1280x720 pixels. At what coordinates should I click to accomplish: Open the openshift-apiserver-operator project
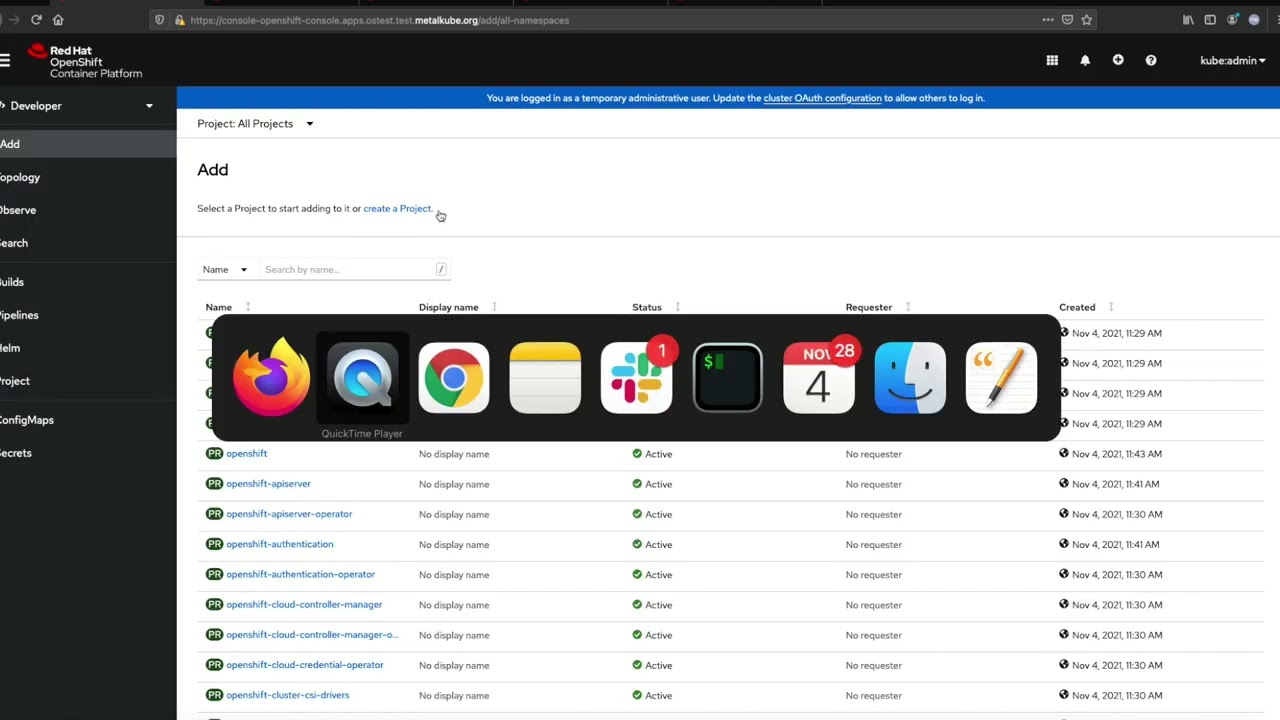[289, 514]
